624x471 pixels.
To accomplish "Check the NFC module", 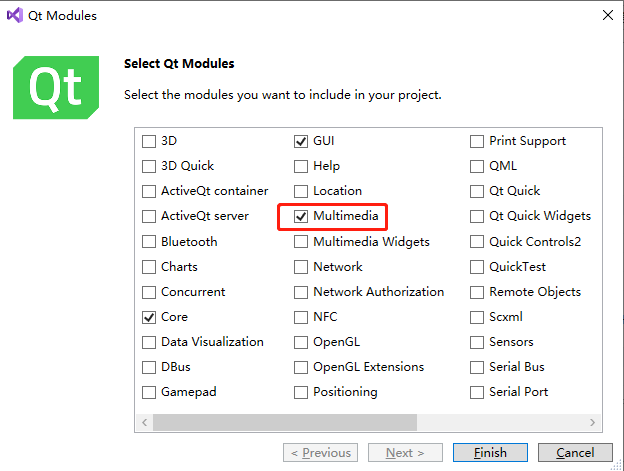I will pyautogui.click(x=301, y=317).
